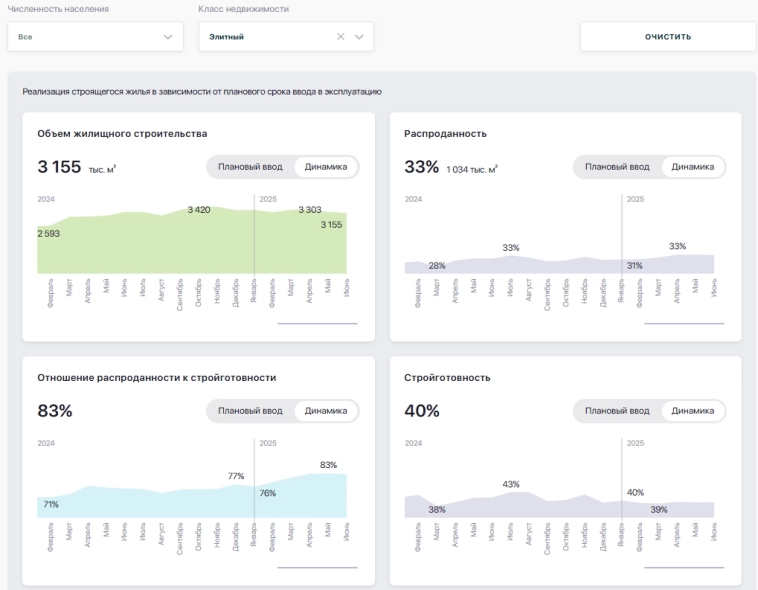Click the 43% peak in the Стройготовность chart
Viewport: 758px width, 590px height.
point(511,485)
